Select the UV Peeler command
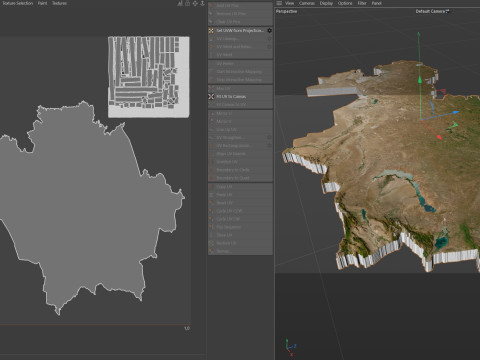This screenshot has width=480, height=360. point(240,64)
